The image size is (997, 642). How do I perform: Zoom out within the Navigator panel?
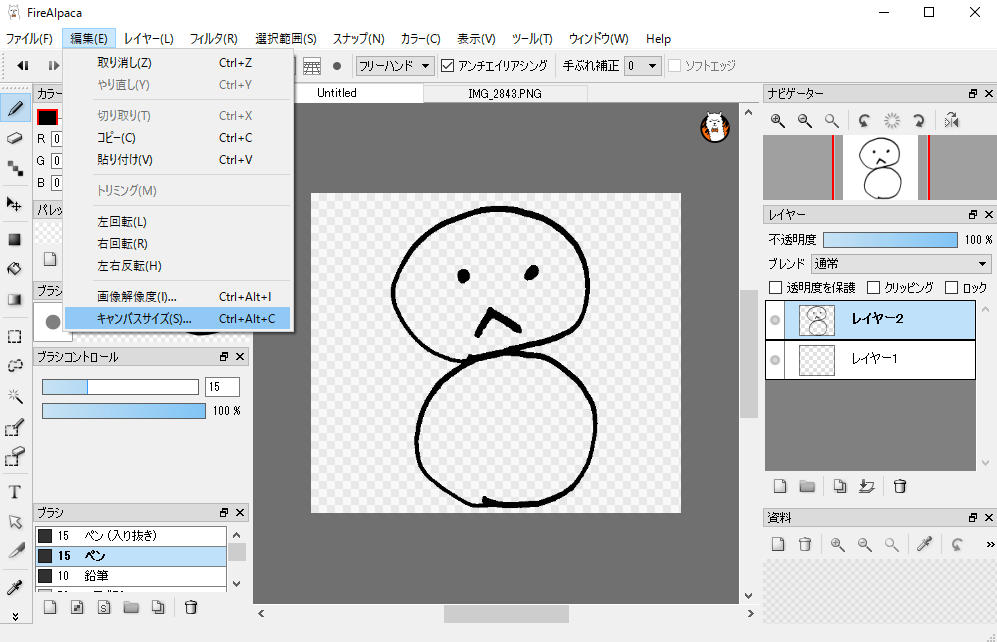[x=804, y=120]
